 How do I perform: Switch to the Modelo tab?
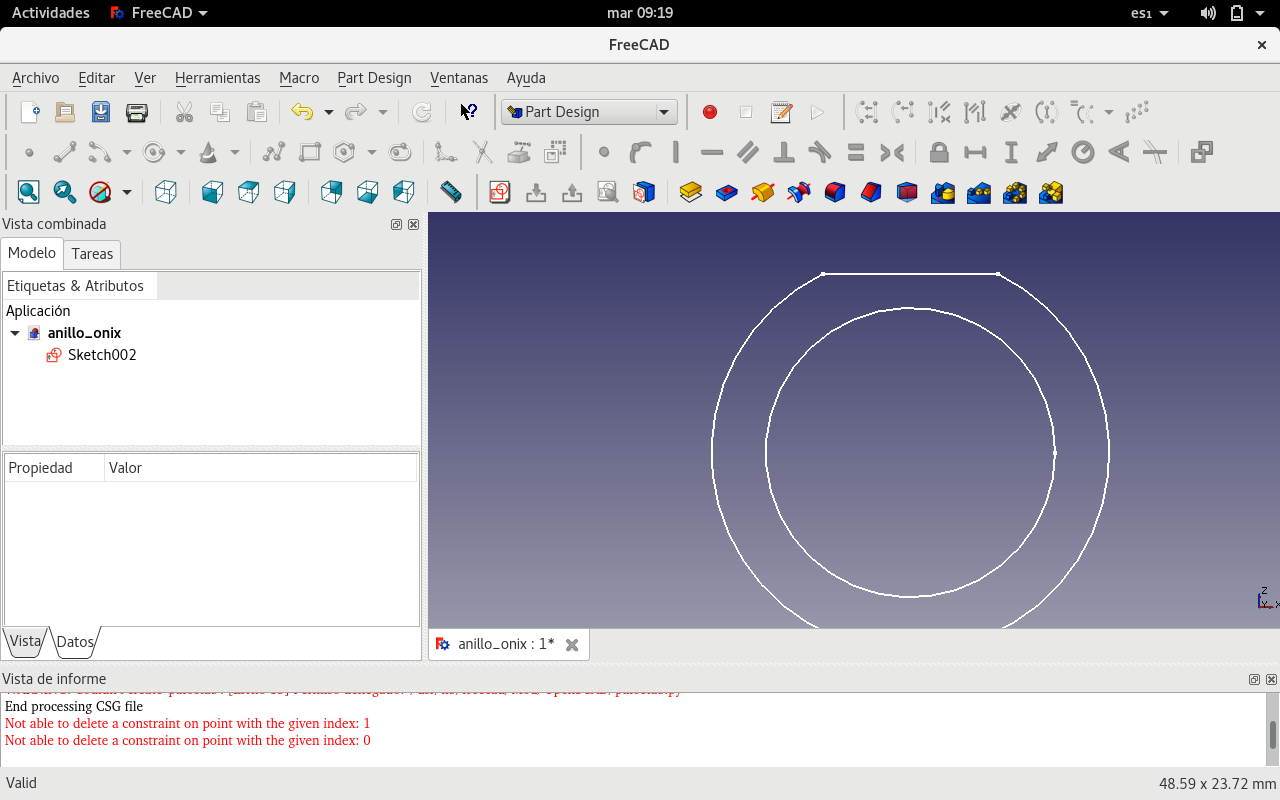pyautogui.click(x=32, y=253)
